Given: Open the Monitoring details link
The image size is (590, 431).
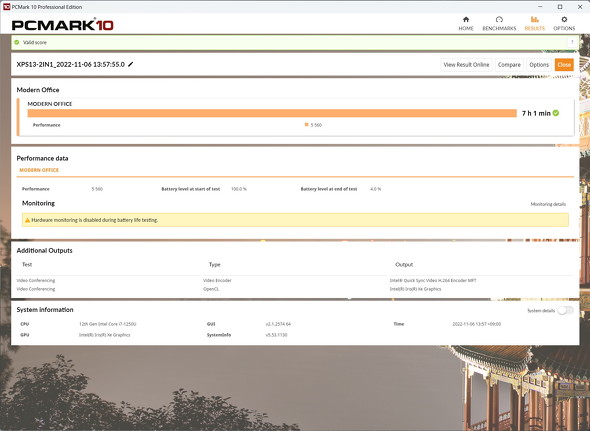Looking at the screenshot, I should pyautogui.click(x=548, y=204).
